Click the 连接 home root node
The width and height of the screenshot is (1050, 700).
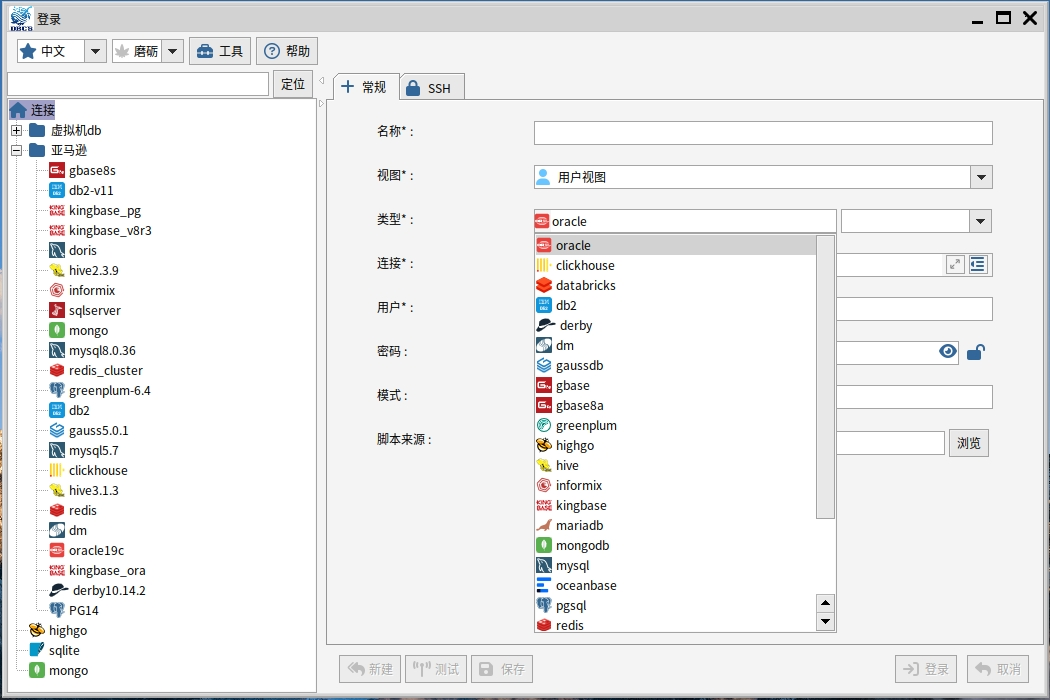(32, 110)
